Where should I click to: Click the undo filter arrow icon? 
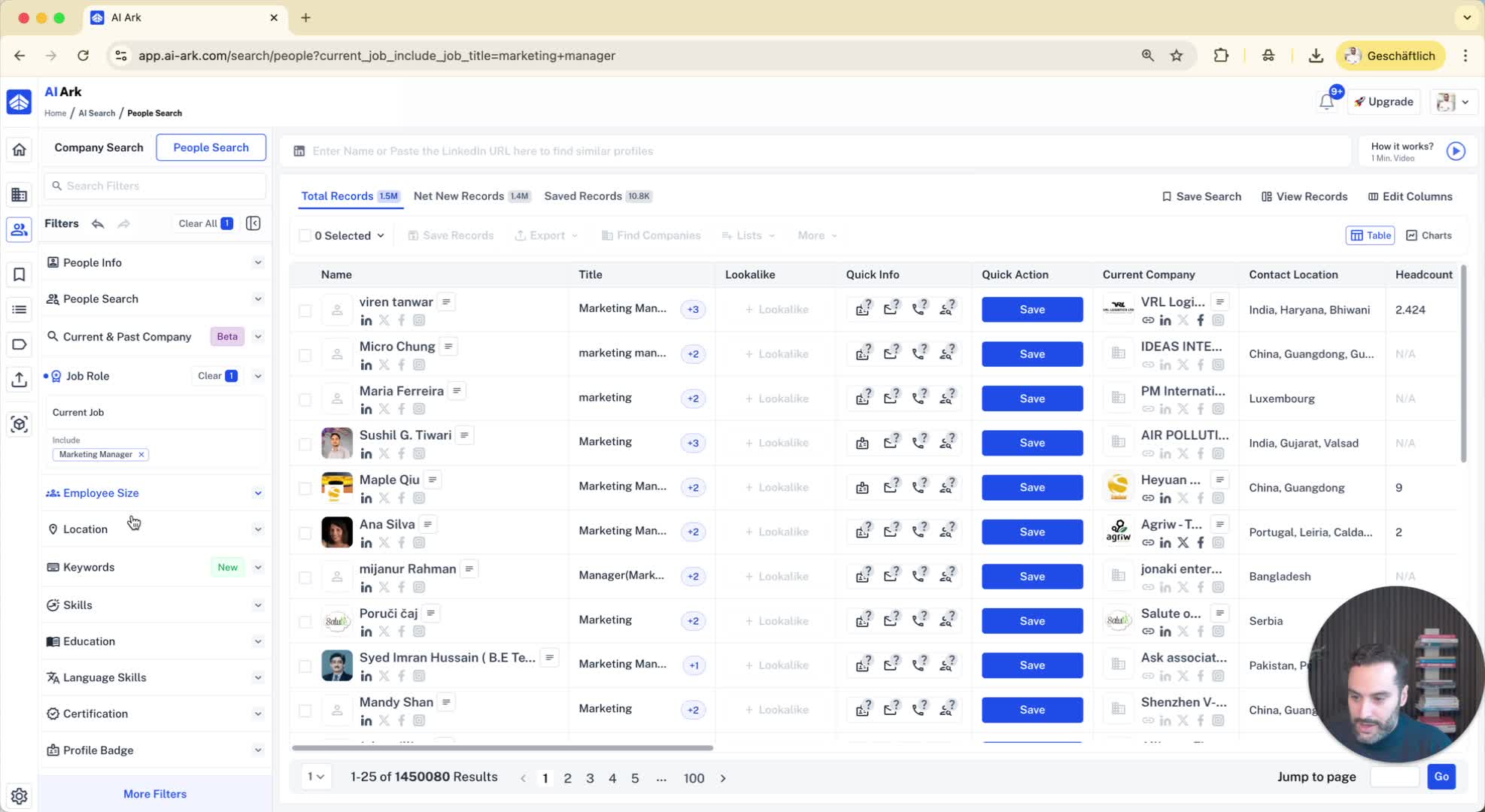coord(98,223)
